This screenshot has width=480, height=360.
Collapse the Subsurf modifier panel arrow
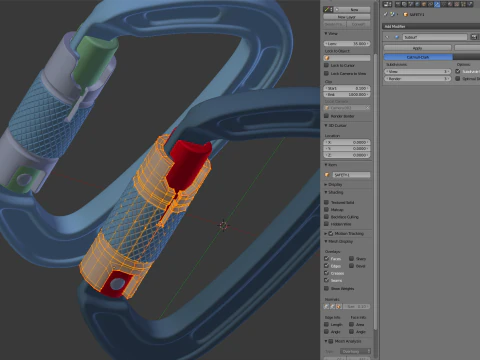(387, 37)
